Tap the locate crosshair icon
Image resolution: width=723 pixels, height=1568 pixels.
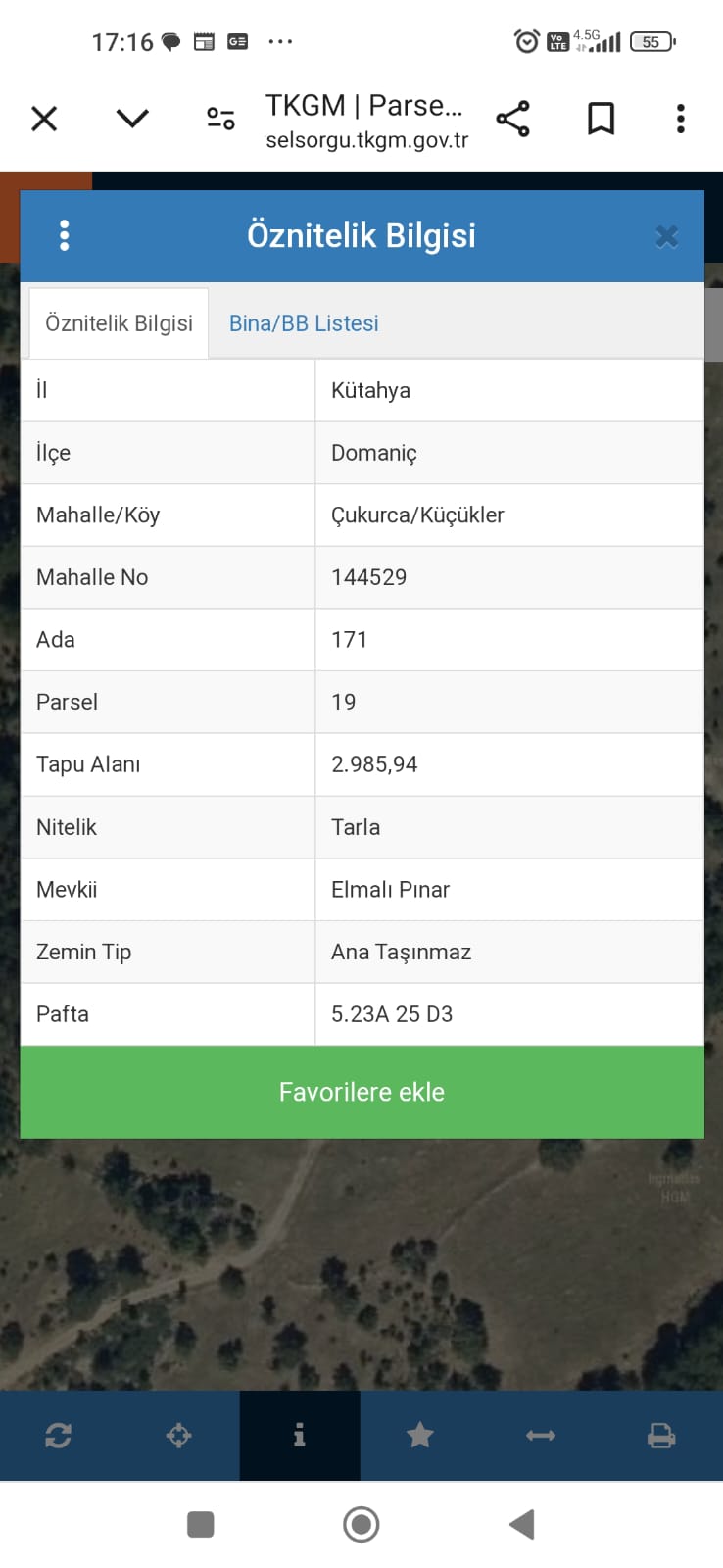point(179,1436)
